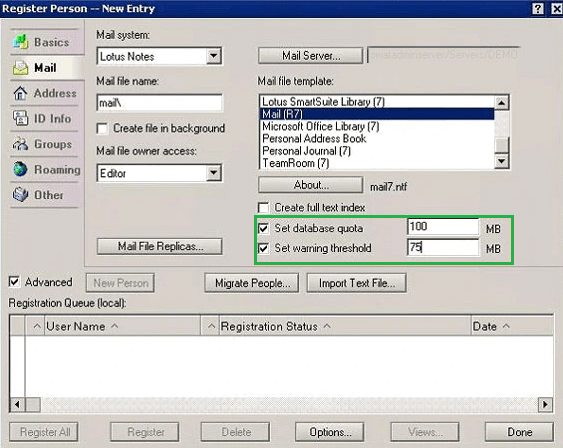563x448 pixels.
Task: Click the Groups people icon
Action: click(x=20, y=144)
